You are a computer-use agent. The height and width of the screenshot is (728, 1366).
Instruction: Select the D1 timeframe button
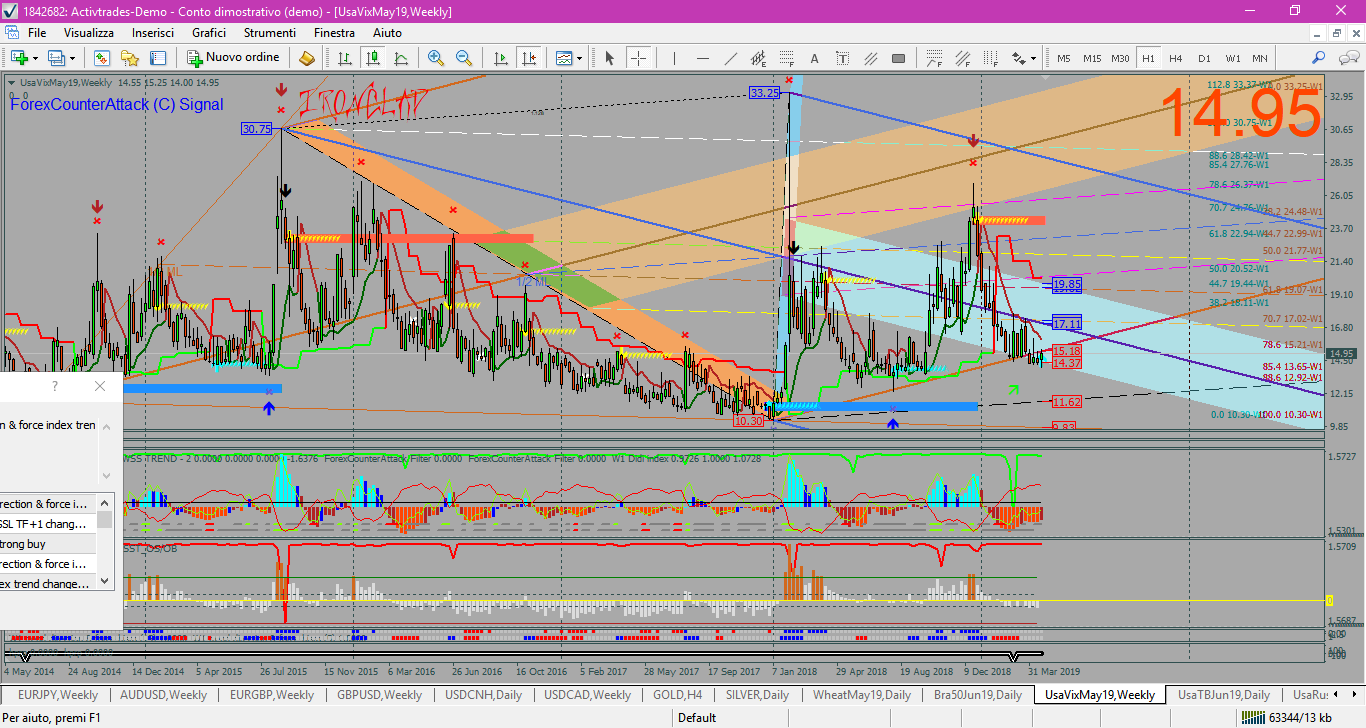(x=1204, y=58)
